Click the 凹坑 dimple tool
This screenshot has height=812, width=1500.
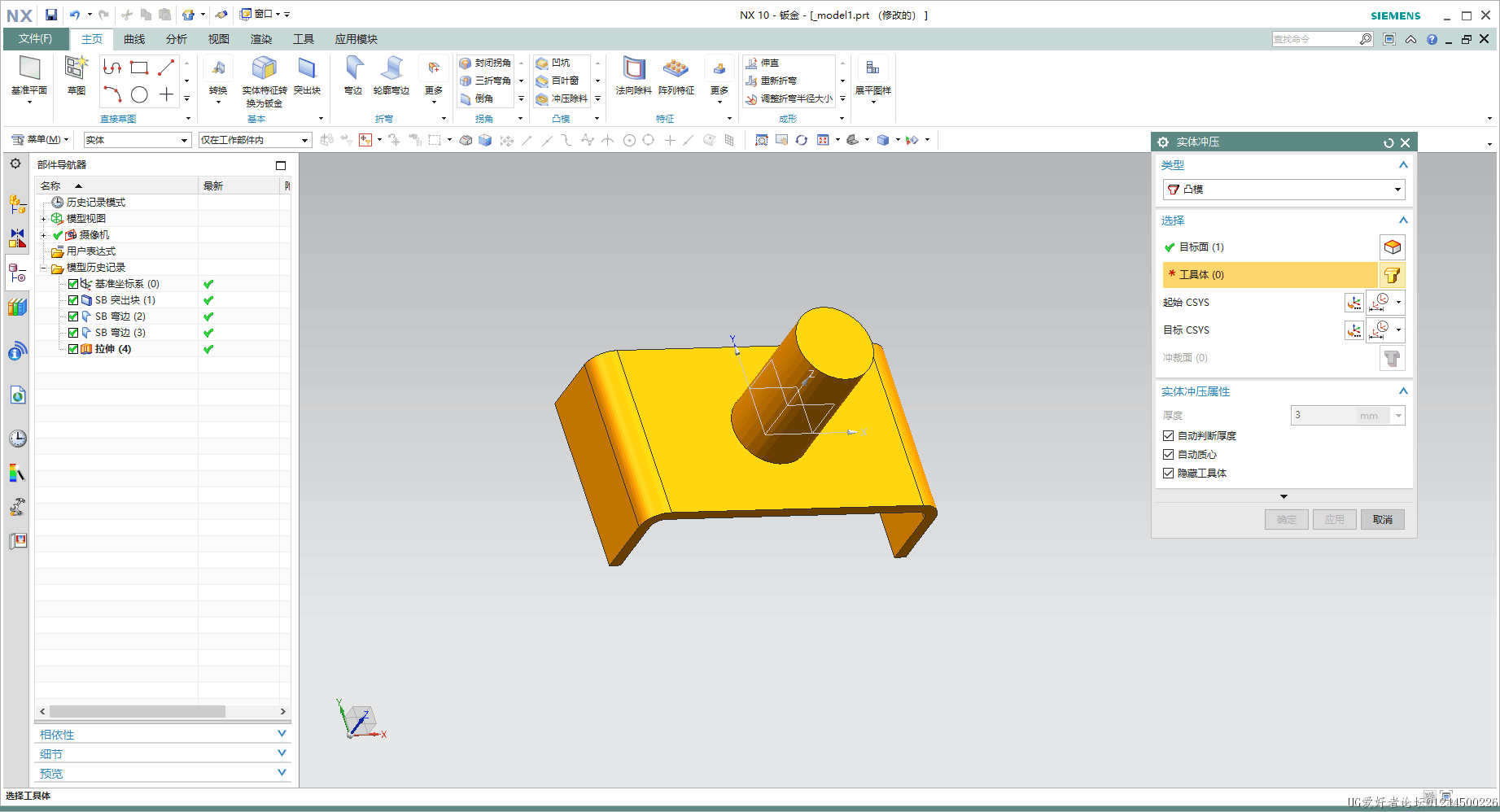point(553,63)
